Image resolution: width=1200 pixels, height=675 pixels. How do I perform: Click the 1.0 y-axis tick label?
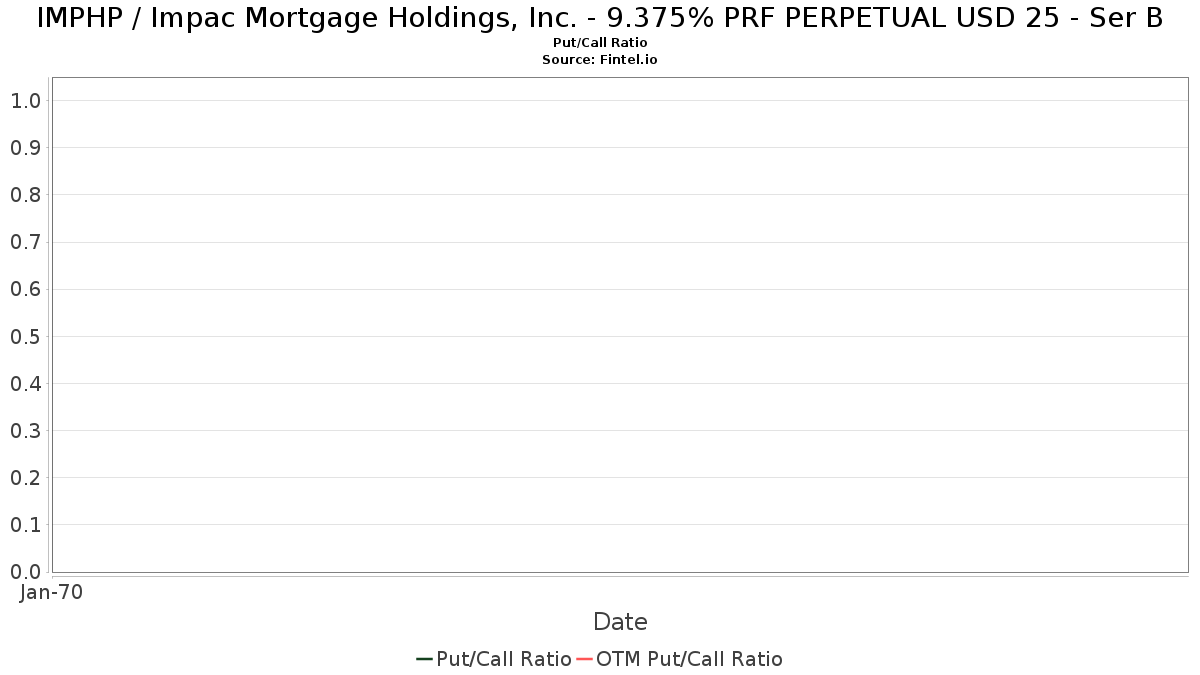(25, 101)
